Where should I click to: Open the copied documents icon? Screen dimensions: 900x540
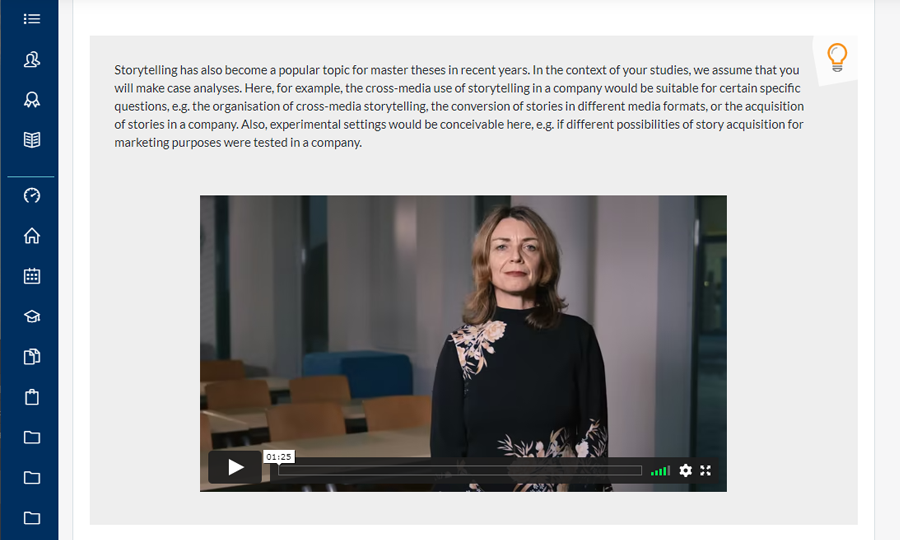click(32, 356)
